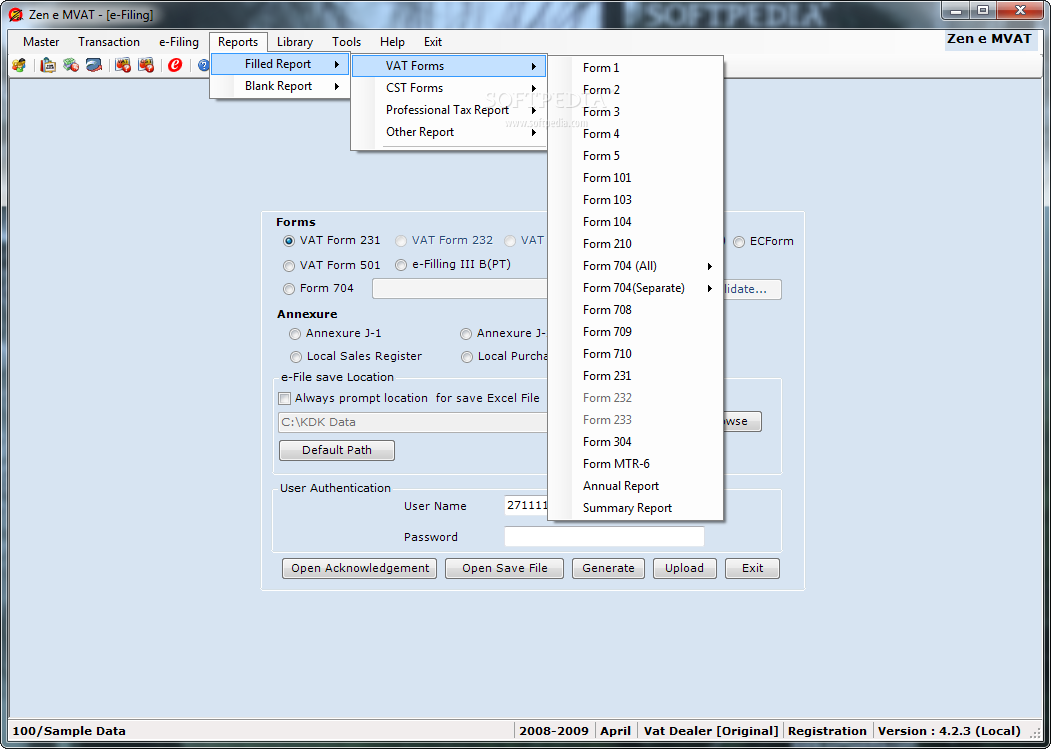Image resolution: width=1051 pixels, height=749 pixels.
Task: Select the VAT Form 232 radio button
Action: tap(400, 241)
